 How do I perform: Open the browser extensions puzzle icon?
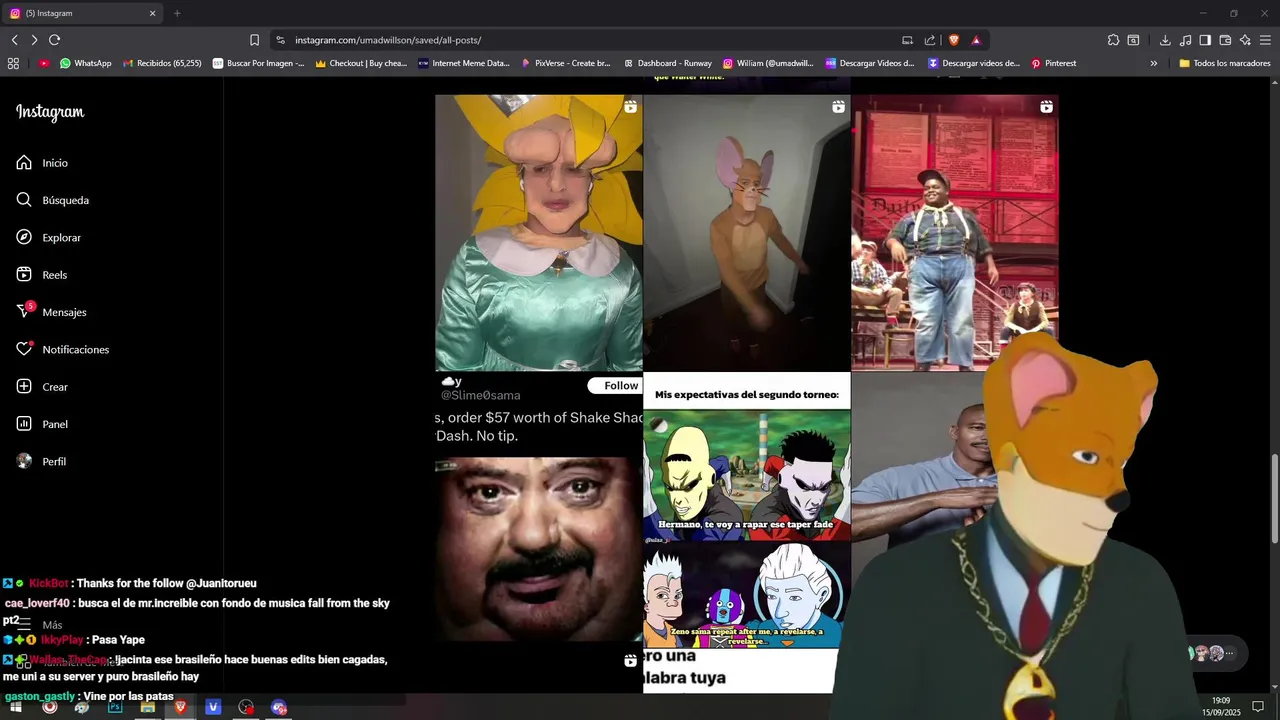[x=1113, y=40]
